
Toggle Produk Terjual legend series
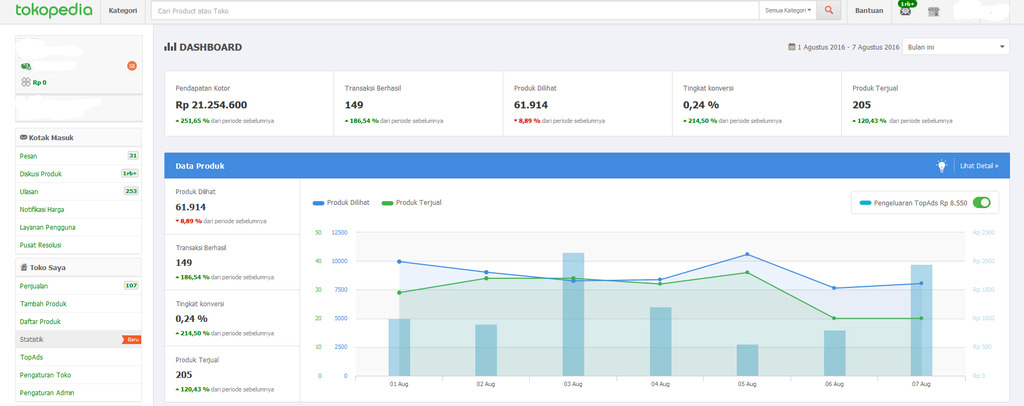pyautogui.click(x=411, y=203)
